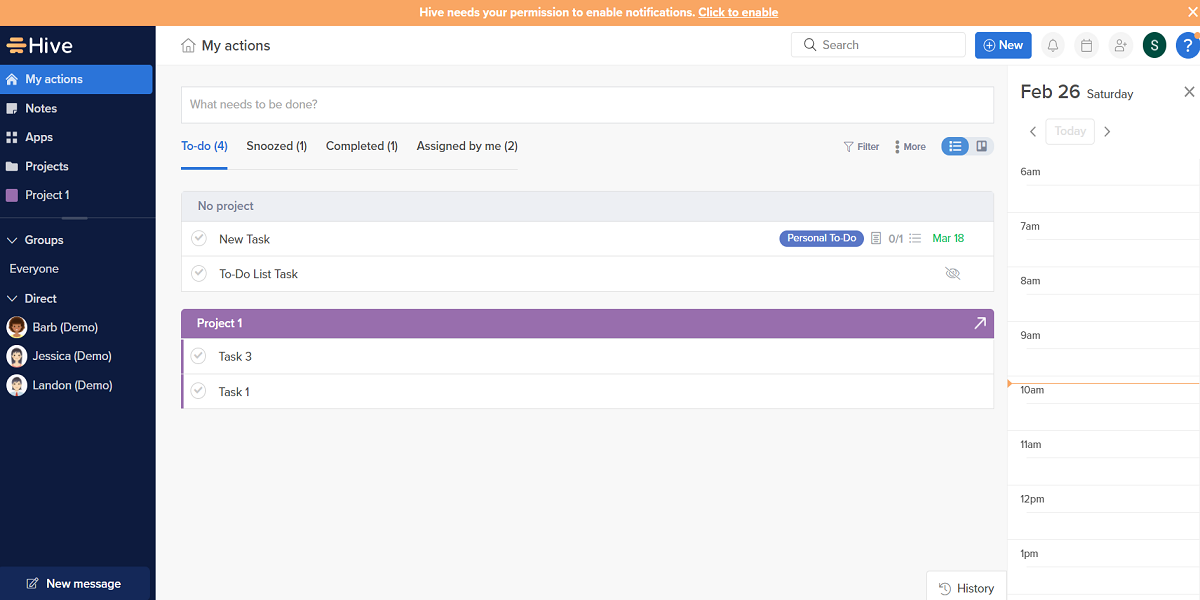Select the To-do (4) tab
Viewport: 1200px width, 600px height.
click(204, 146)
